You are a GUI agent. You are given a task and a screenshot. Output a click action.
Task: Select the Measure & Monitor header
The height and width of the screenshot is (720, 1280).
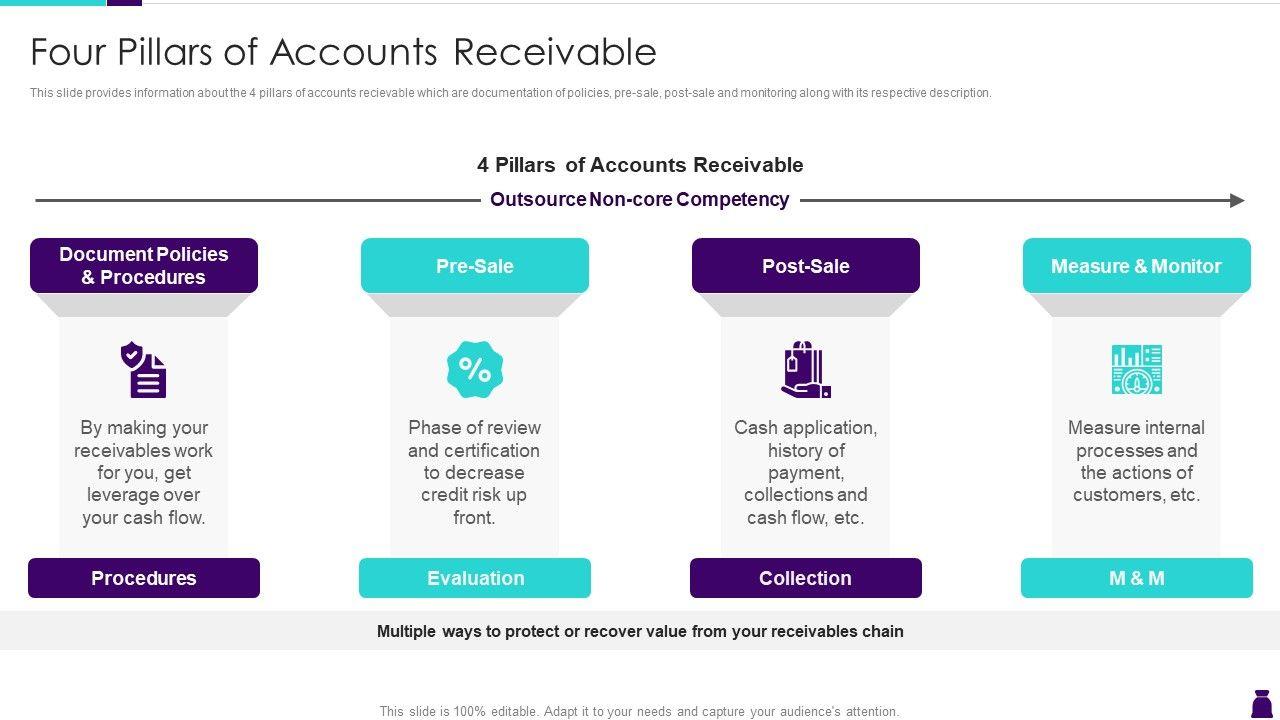click(x=1136, y=266)
